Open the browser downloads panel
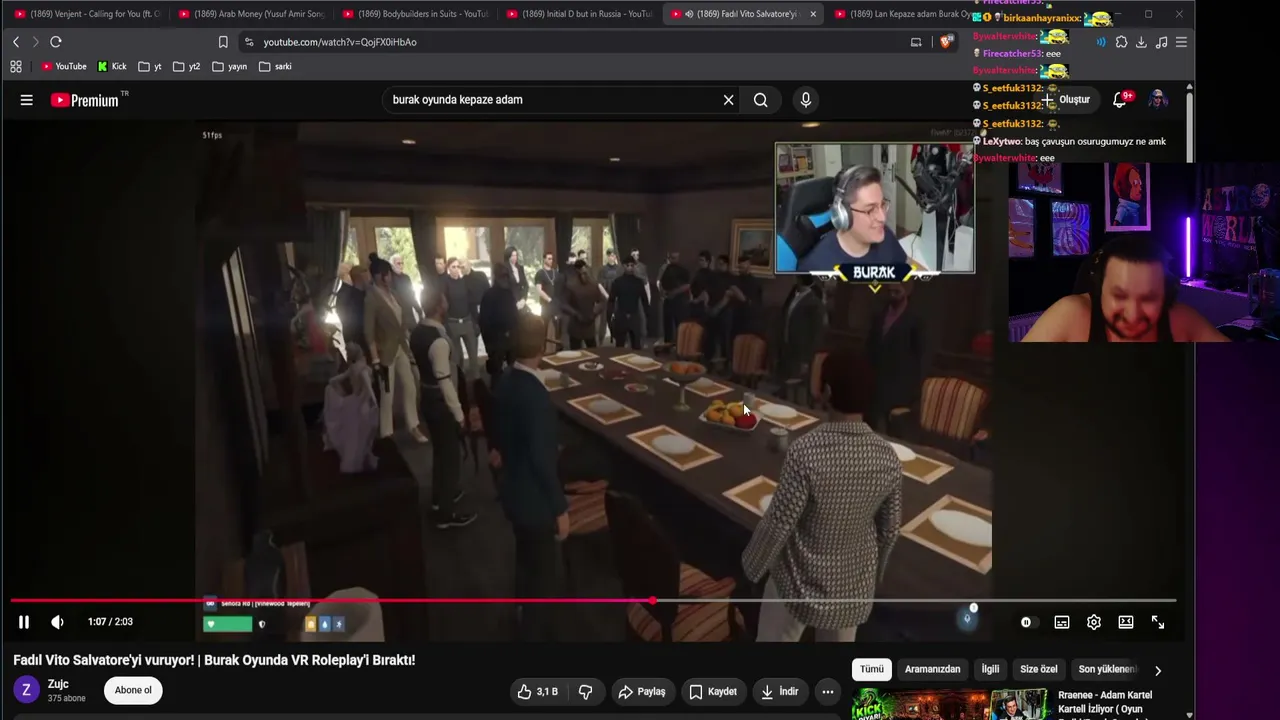 pyautogui.click(x=1141, y=42)
